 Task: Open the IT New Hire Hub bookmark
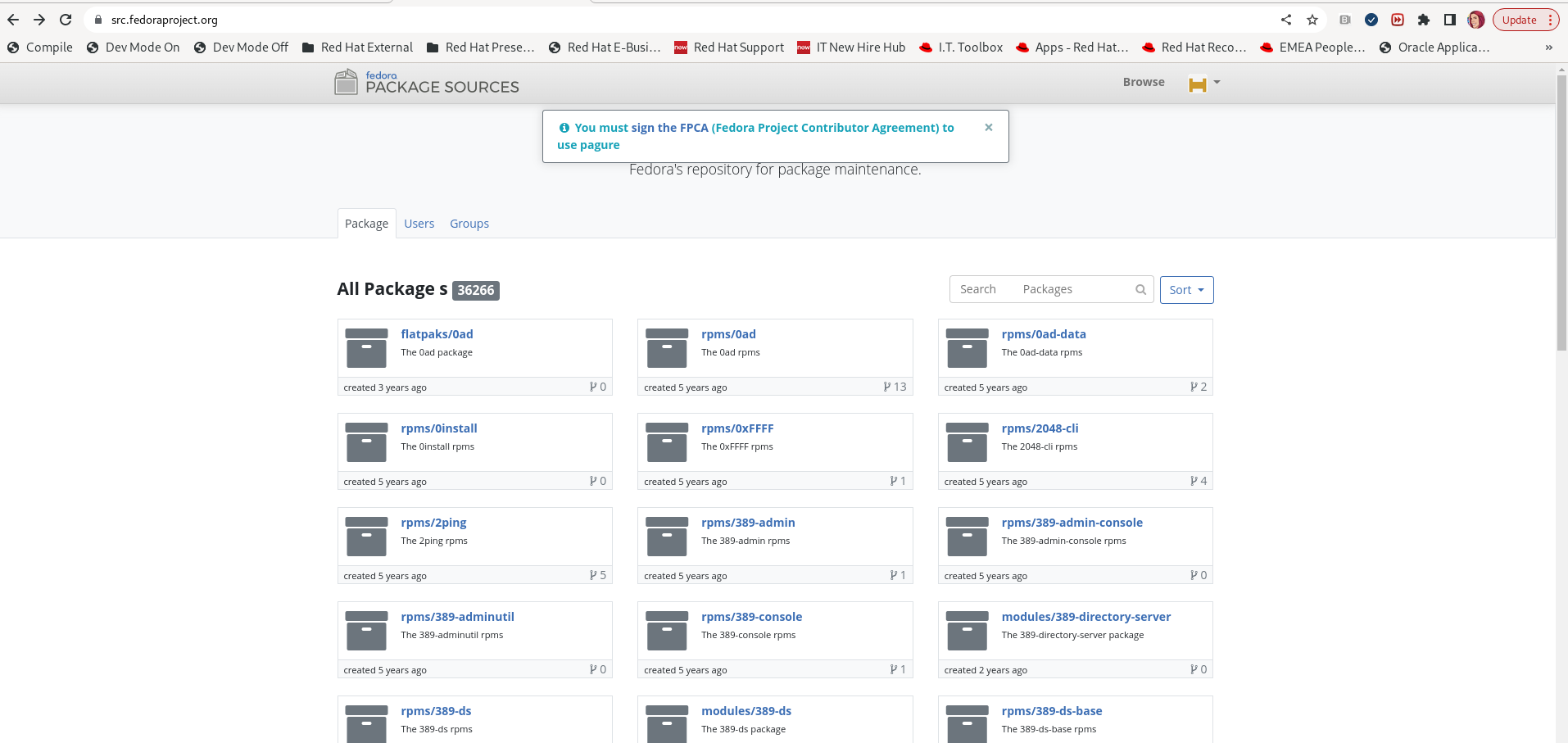(851, 48)
